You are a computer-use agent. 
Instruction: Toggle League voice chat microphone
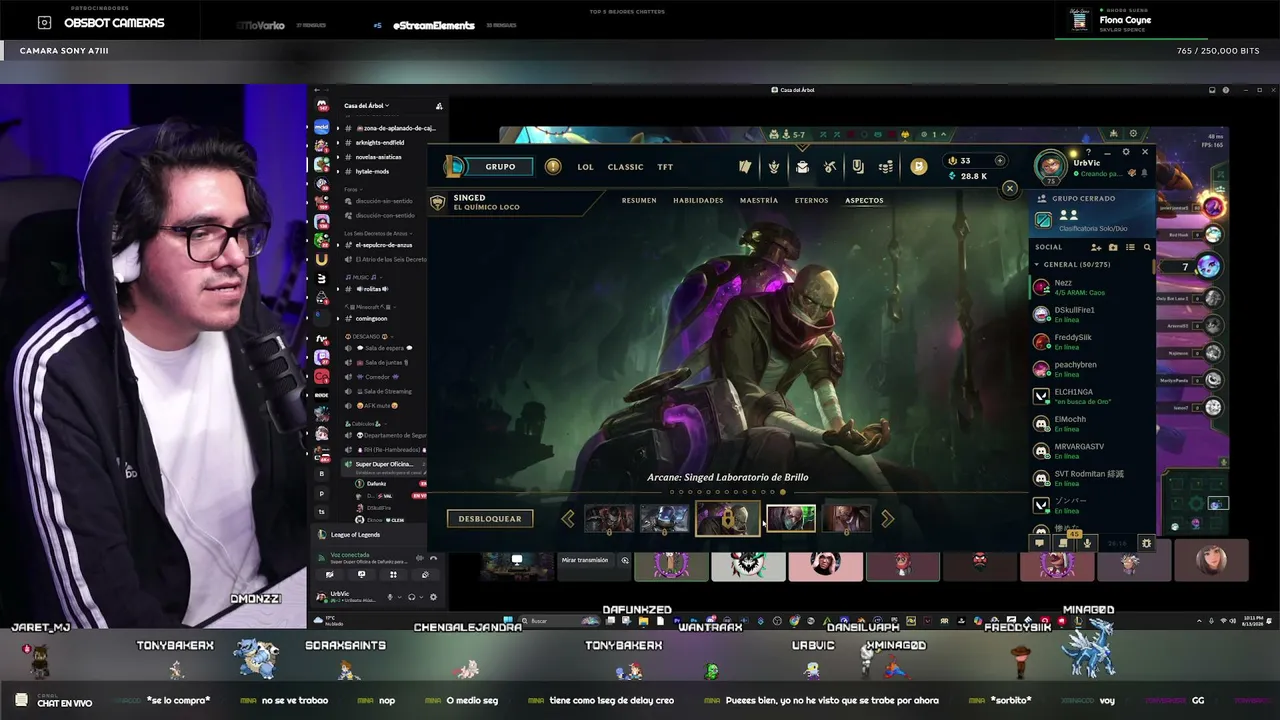pyautogui.click(x=1087, y=543)
